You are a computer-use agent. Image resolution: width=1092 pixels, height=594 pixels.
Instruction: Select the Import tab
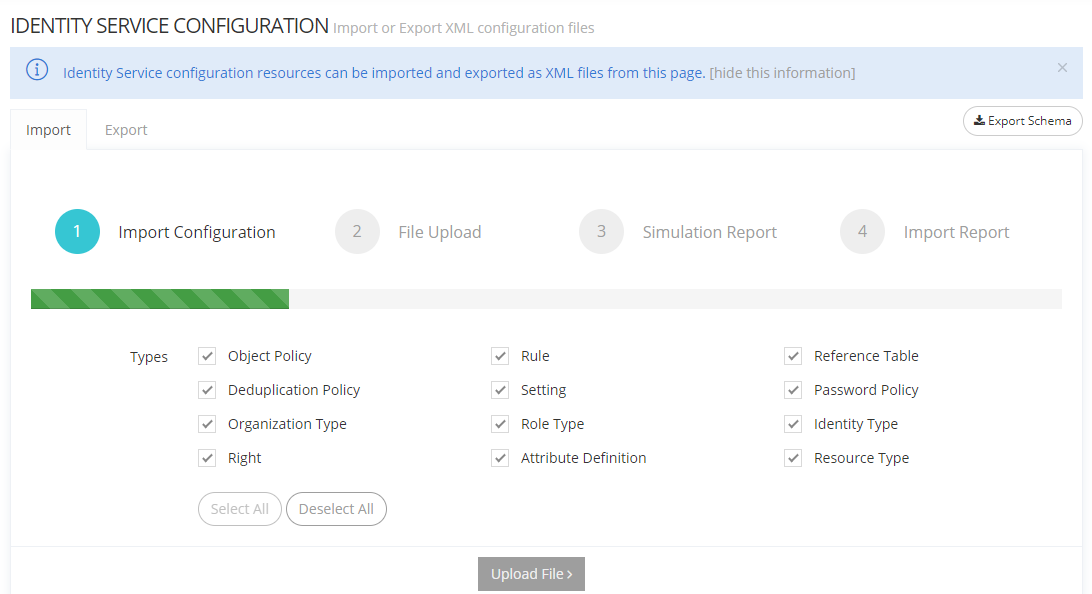48,130
